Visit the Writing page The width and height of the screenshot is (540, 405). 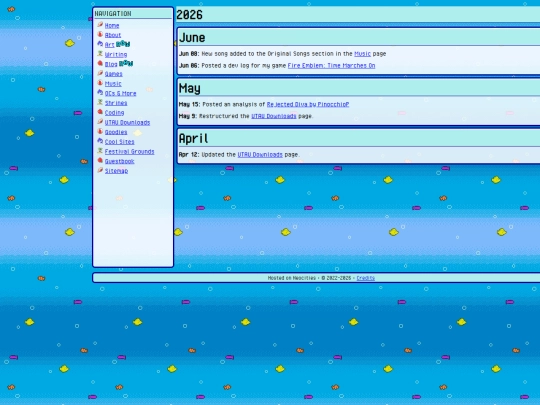116,54
